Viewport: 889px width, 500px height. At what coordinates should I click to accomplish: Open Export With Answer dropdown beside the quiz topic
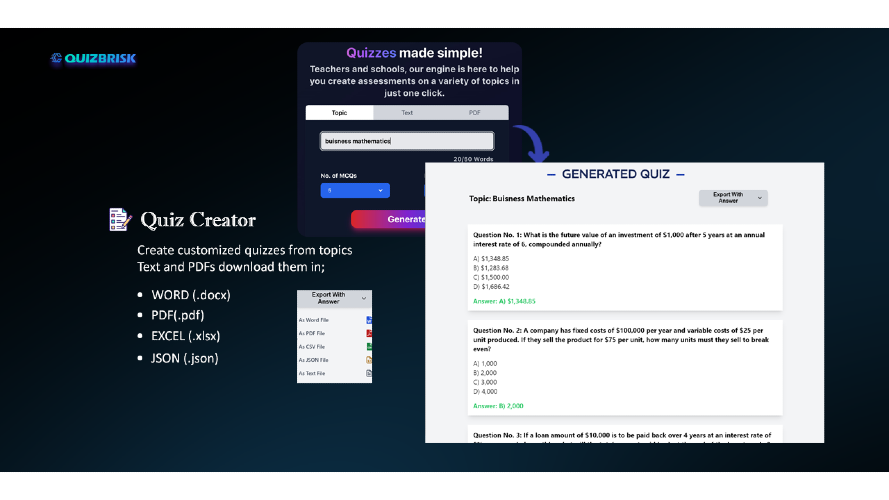[733, 198]
